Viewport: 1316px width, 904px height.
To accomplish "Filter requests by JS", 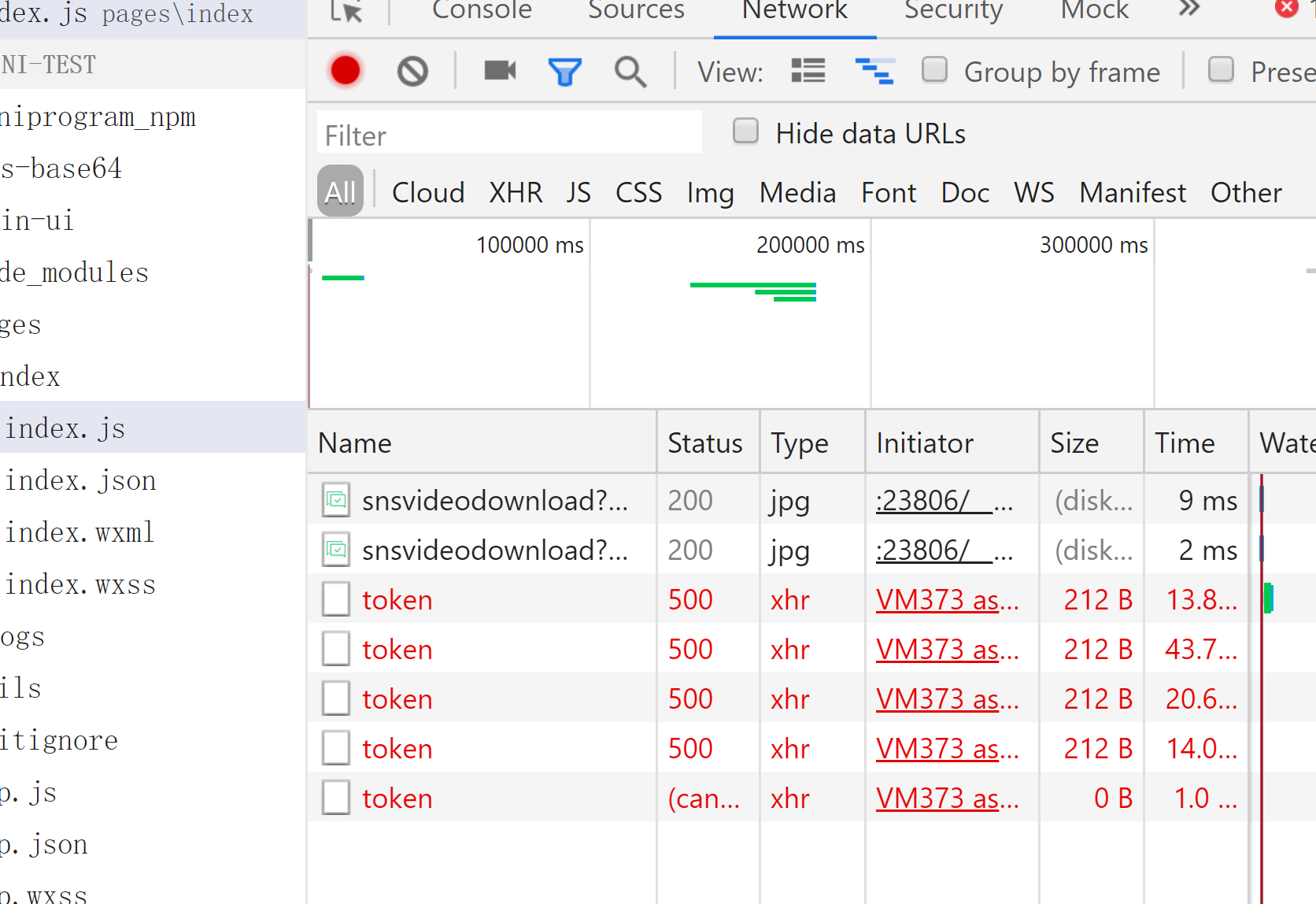I will (x=579, y=192).
